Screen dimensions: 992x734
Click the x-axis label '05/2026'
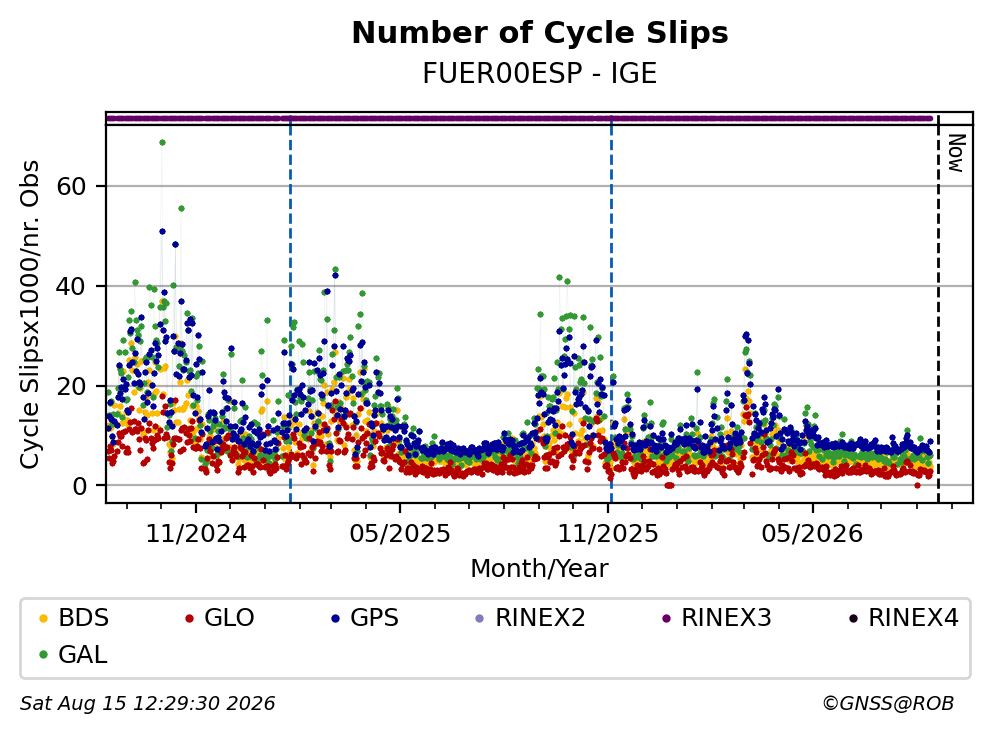[812, 534]
